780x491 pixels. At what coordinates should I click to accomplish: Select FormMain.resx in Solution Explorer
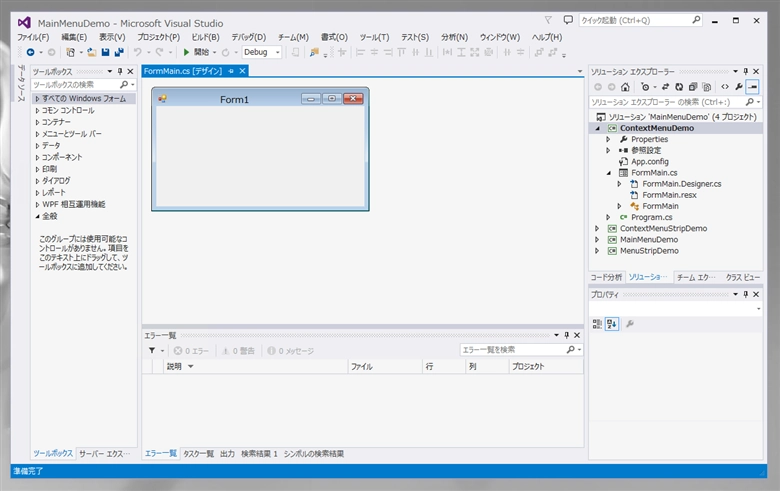669,195
